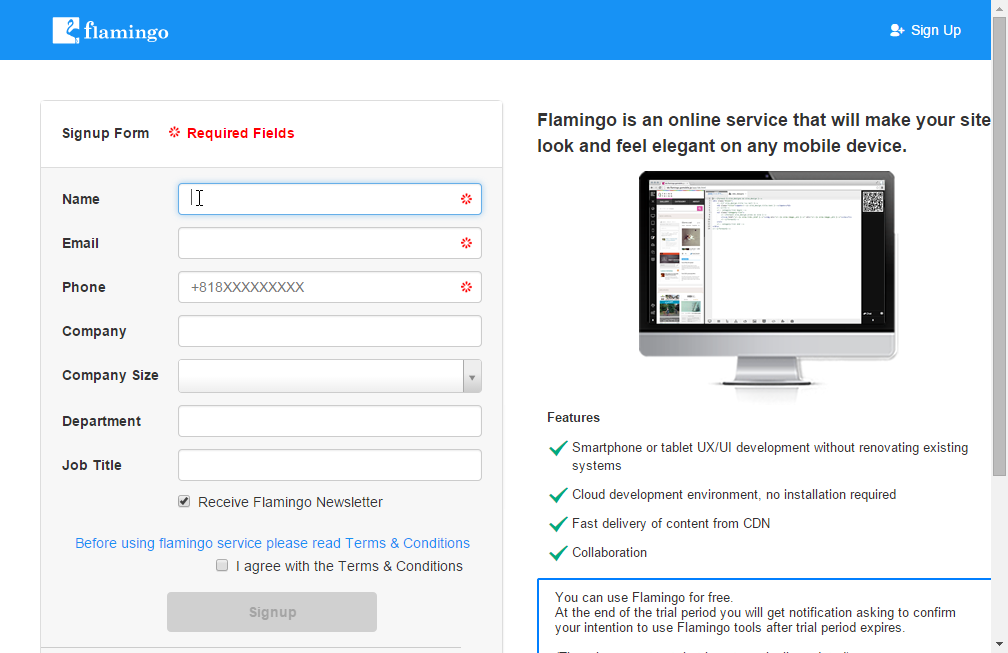Click the 'Required Fields' red label
1008x653 pixels.
240,133
